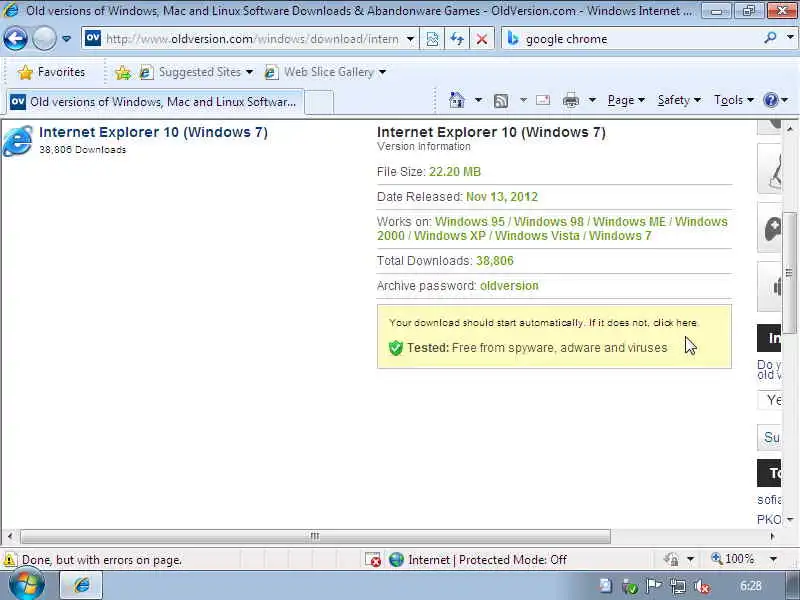Click the horizontal scrollbar right arrow

tap(772, 536)
